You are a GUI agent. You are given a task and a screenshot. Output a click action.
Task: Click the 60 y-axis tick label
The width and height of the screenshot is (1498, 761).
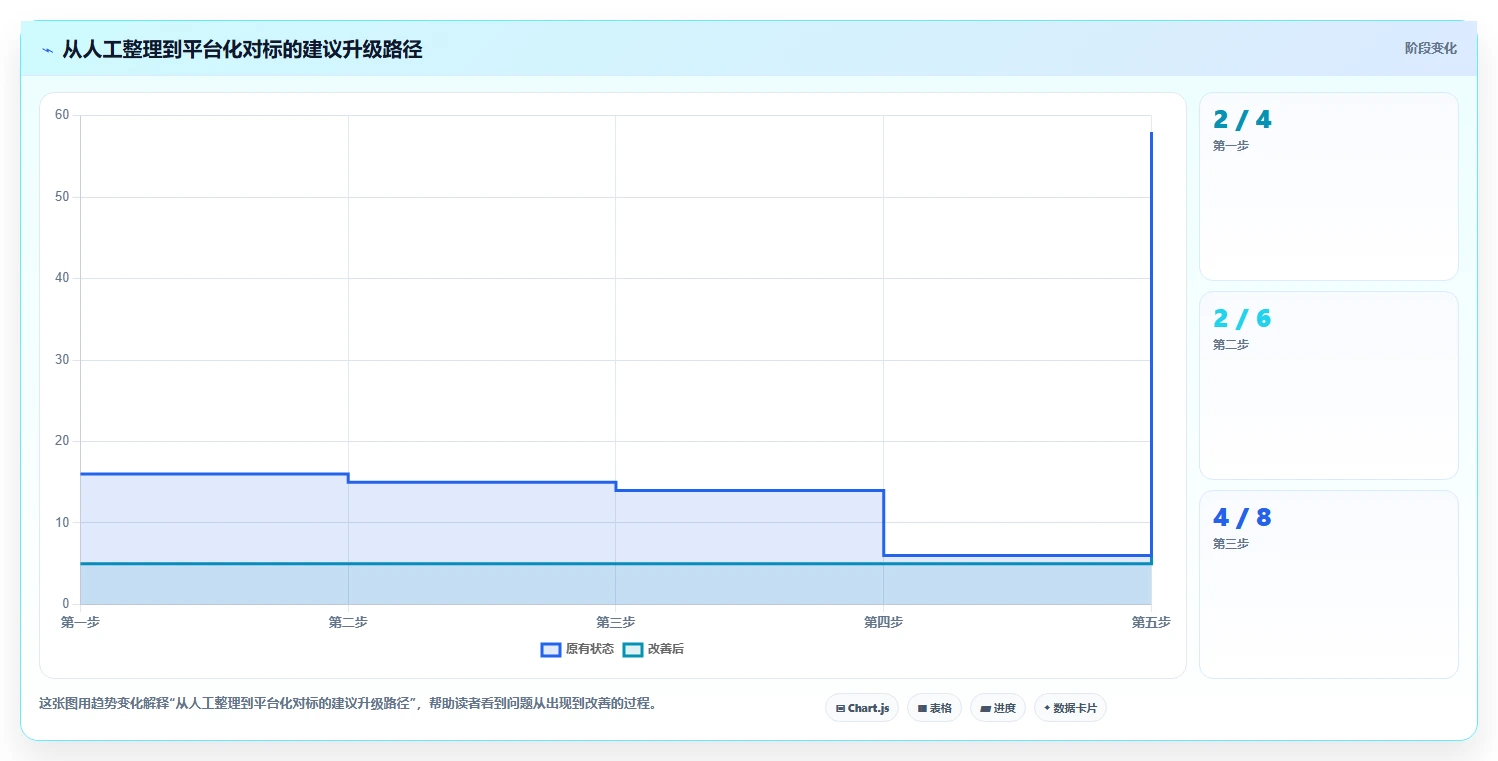pyautogui.click(x=62, y=115)
